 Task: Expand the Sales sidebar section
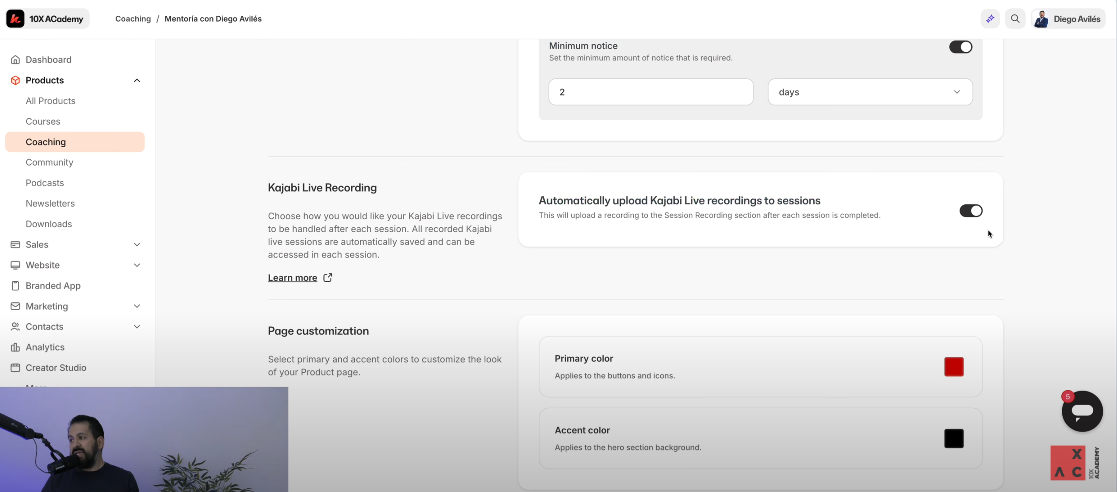pyautogui.click(x=137, y=245)
